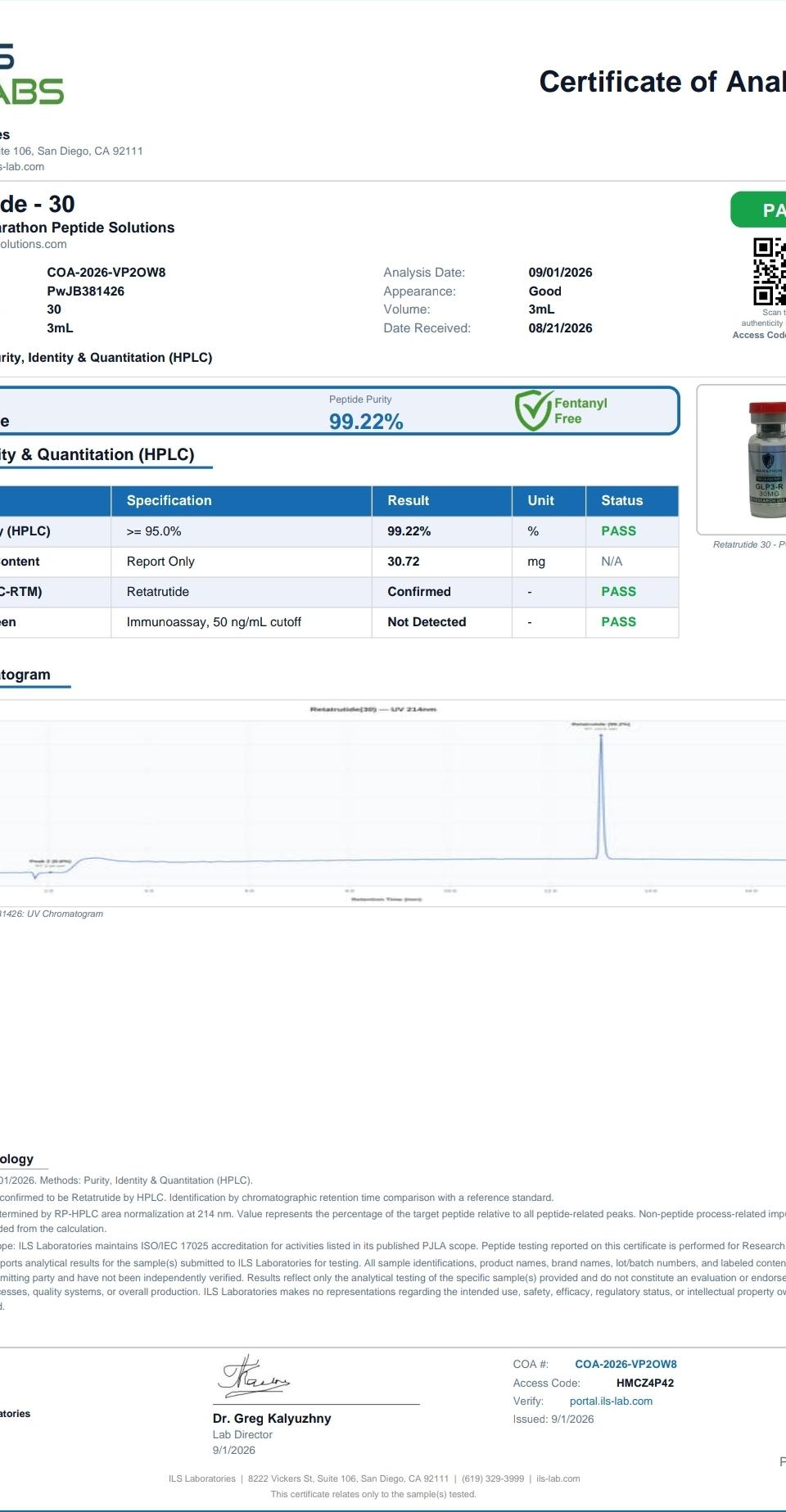Click the QR code for authenticity scan

point(770,272)
